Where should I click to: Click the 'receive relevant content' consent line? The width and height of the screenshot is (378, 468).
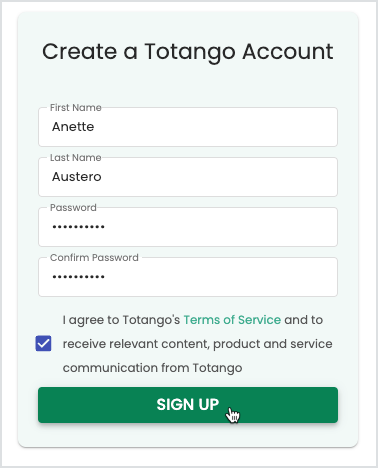coord(198,344)
